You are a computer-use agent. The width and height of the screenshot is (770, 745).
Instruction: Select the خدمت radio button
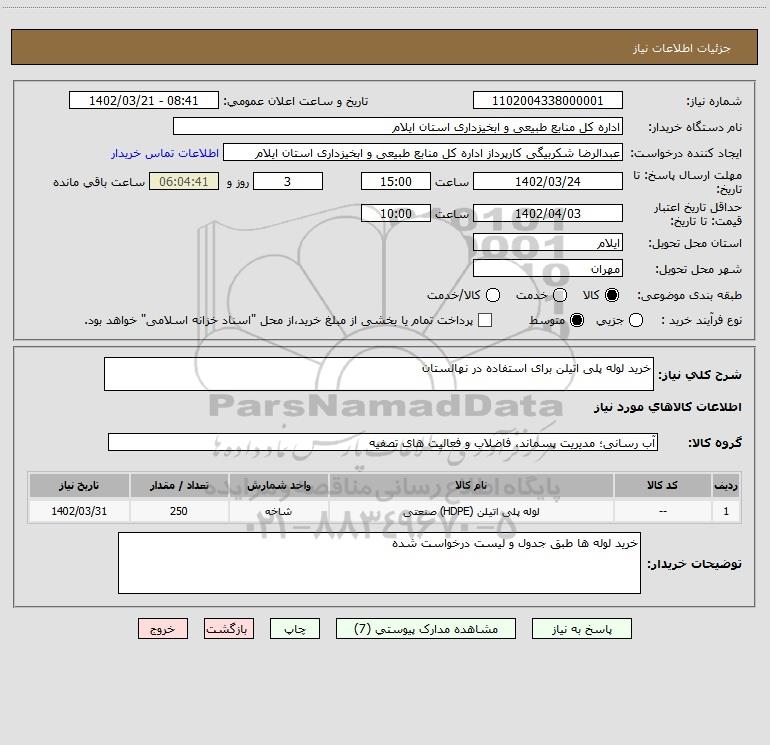point(560,295)
